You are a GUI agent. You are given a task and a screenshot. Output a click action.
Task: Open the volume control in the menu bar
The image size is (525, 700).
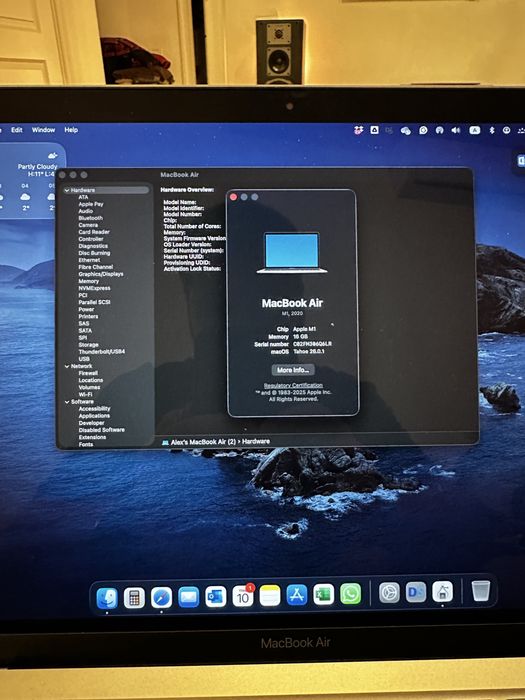point(456,130)
